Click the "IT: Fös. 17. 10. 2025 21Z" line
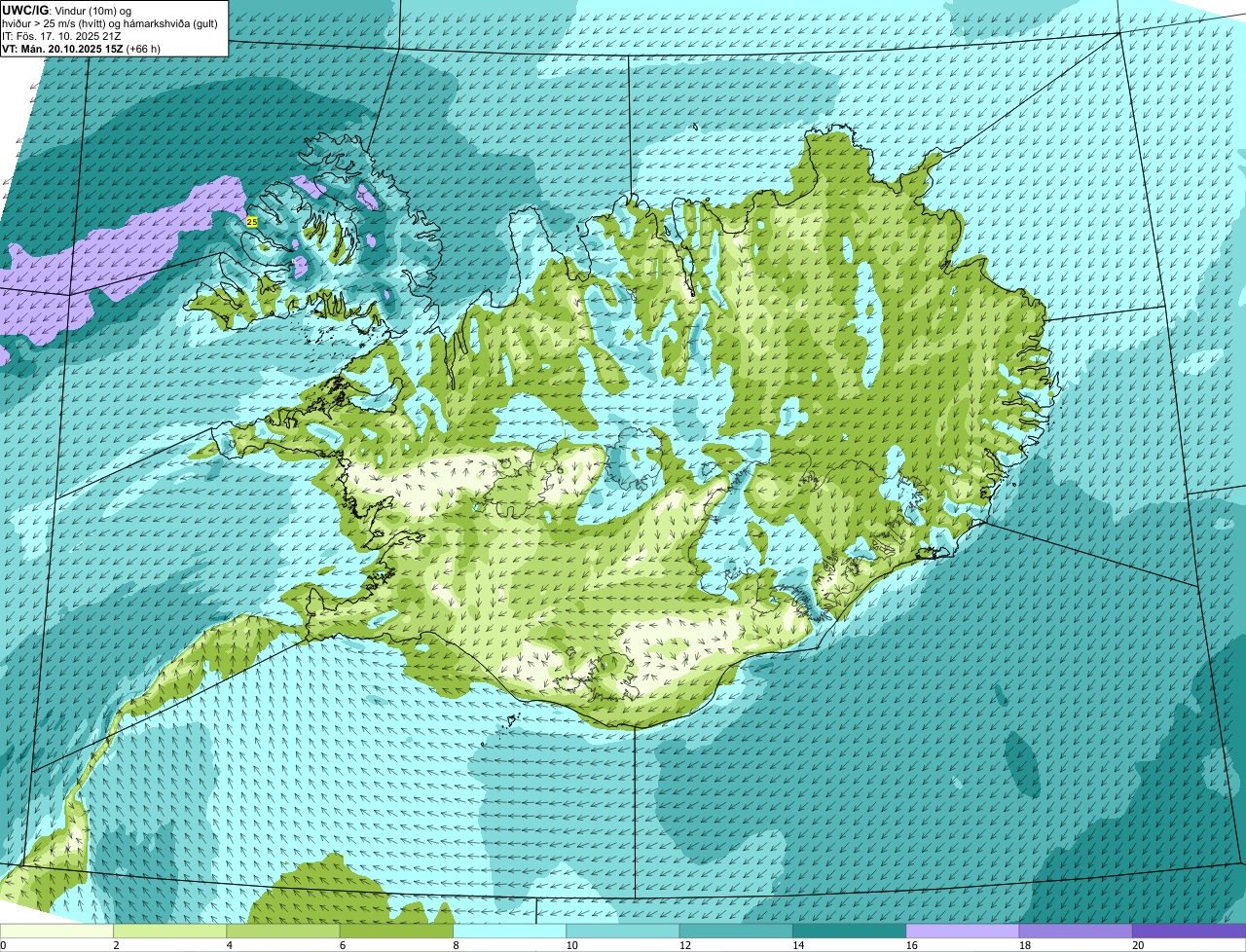 (x=61, y=36)
